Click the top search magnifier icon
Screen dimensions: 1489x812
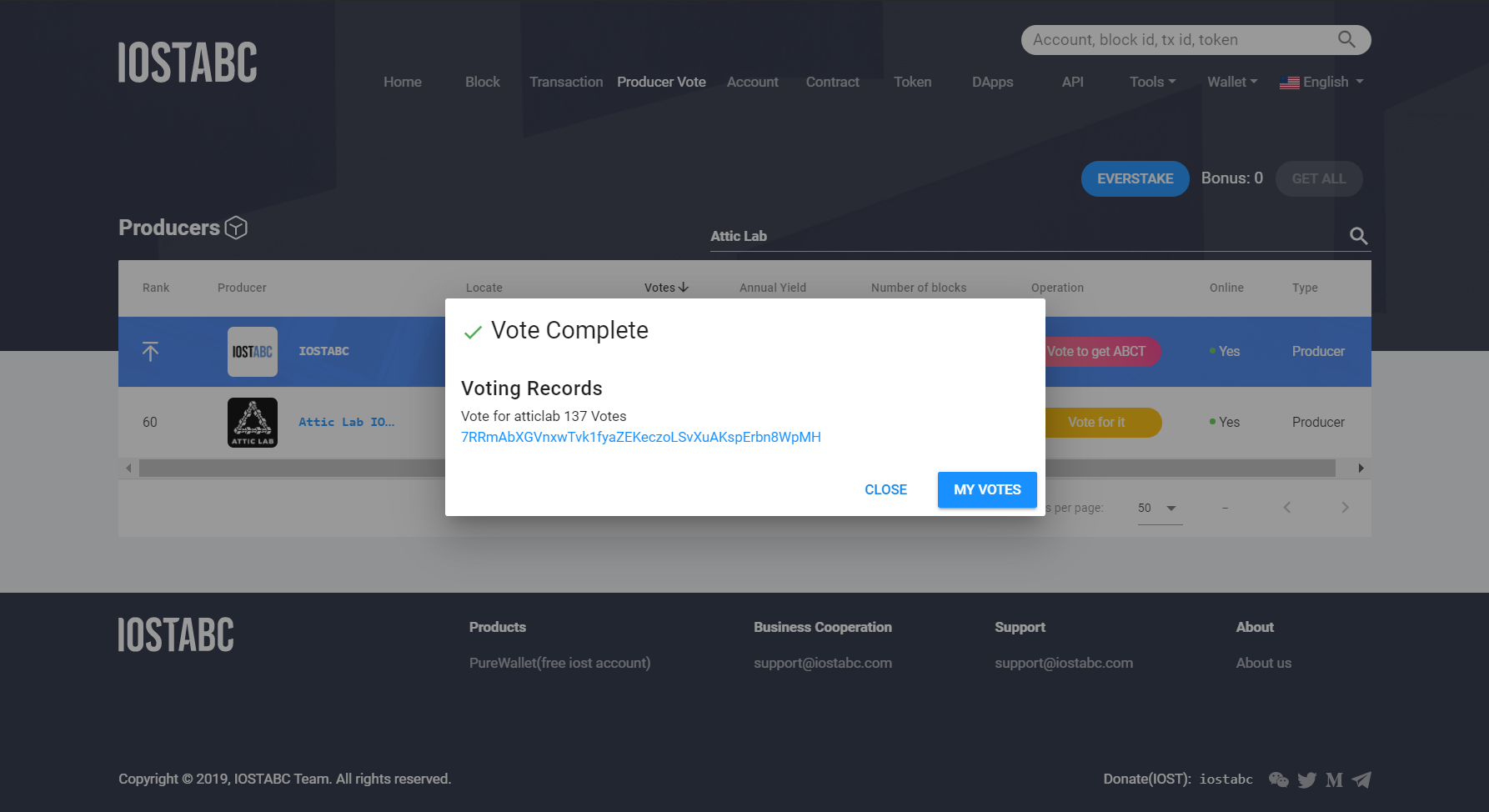[1346, 39]
